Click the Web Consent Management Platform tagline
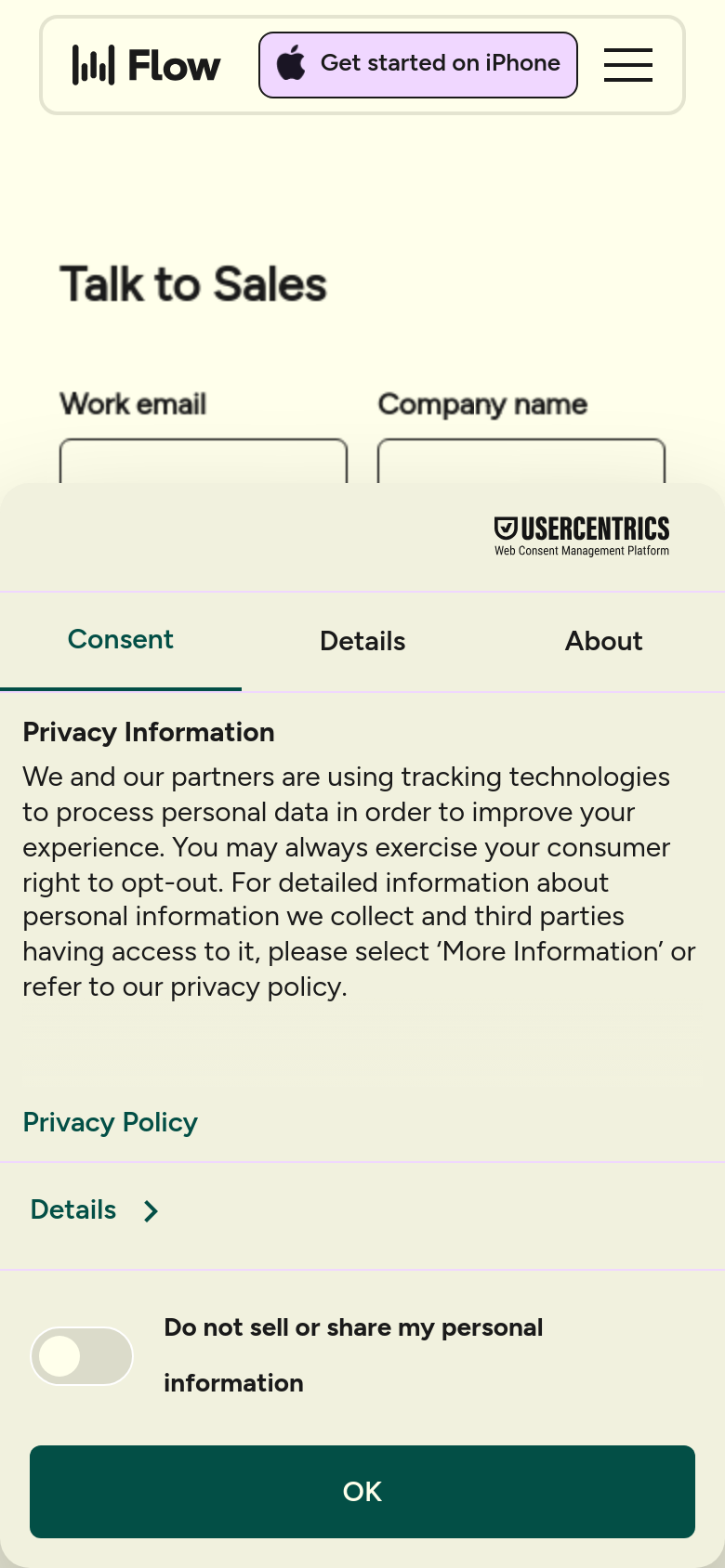This screenshot has width=725, height=1568. (582, 551)
